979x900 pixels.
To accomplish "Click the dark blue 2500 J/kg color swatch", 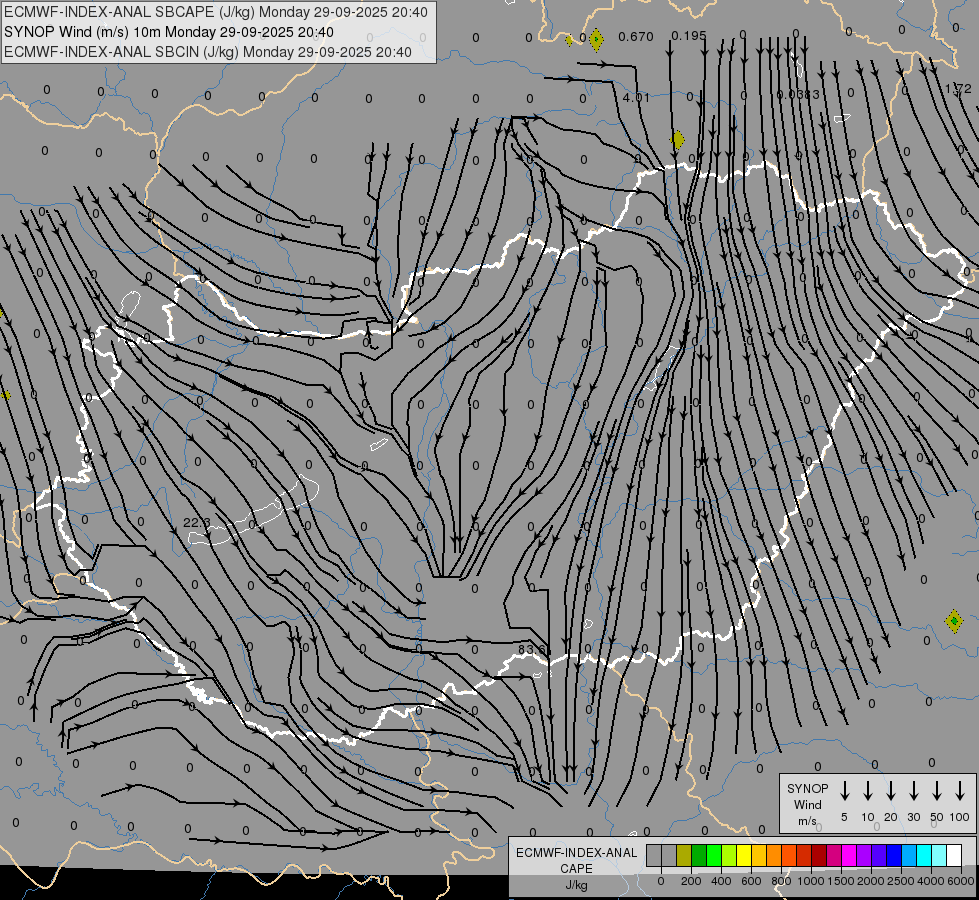I will (894, 855).
